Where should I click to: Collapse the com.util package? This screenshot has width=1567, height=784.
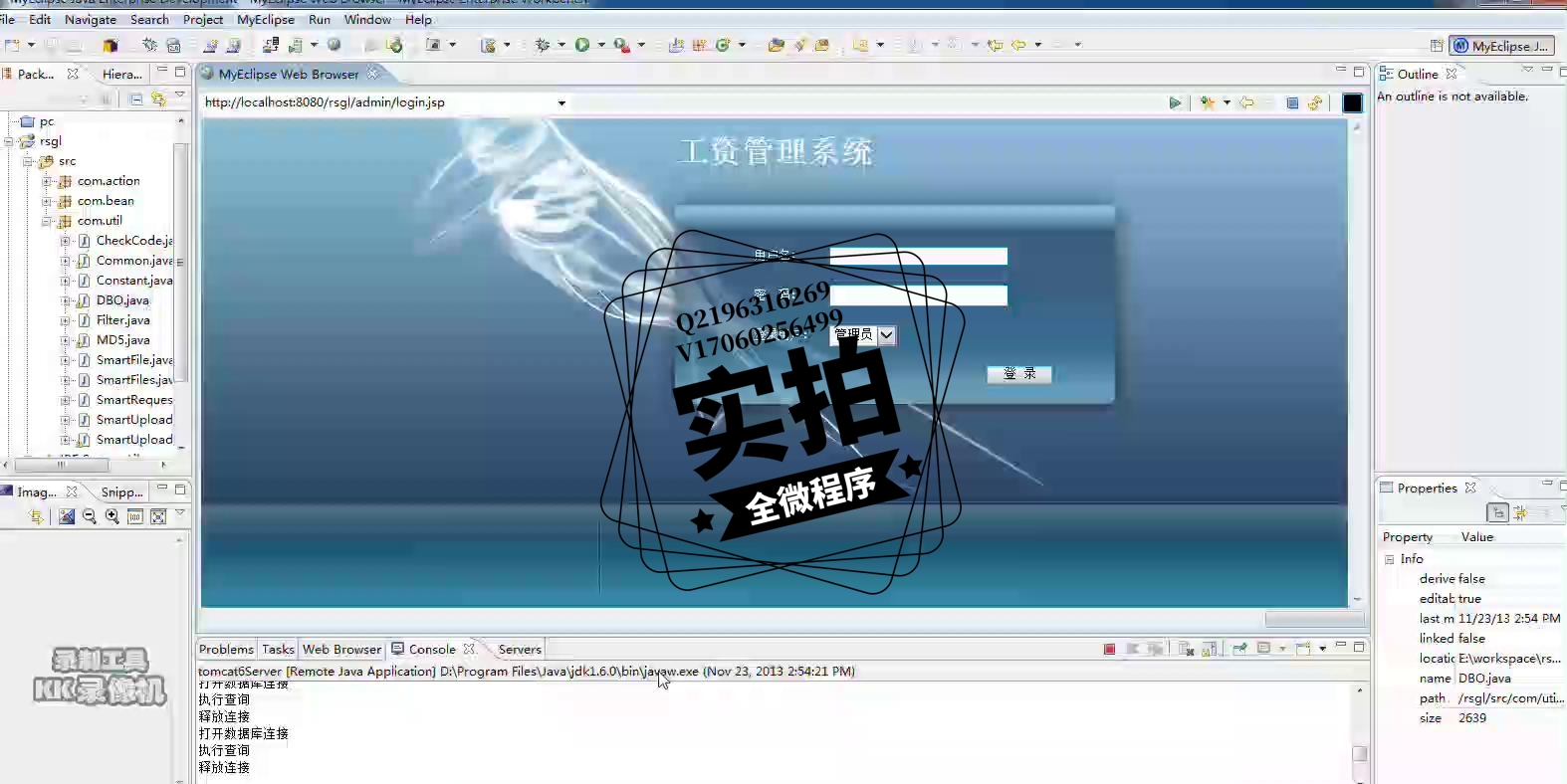(x=47, y=221)
